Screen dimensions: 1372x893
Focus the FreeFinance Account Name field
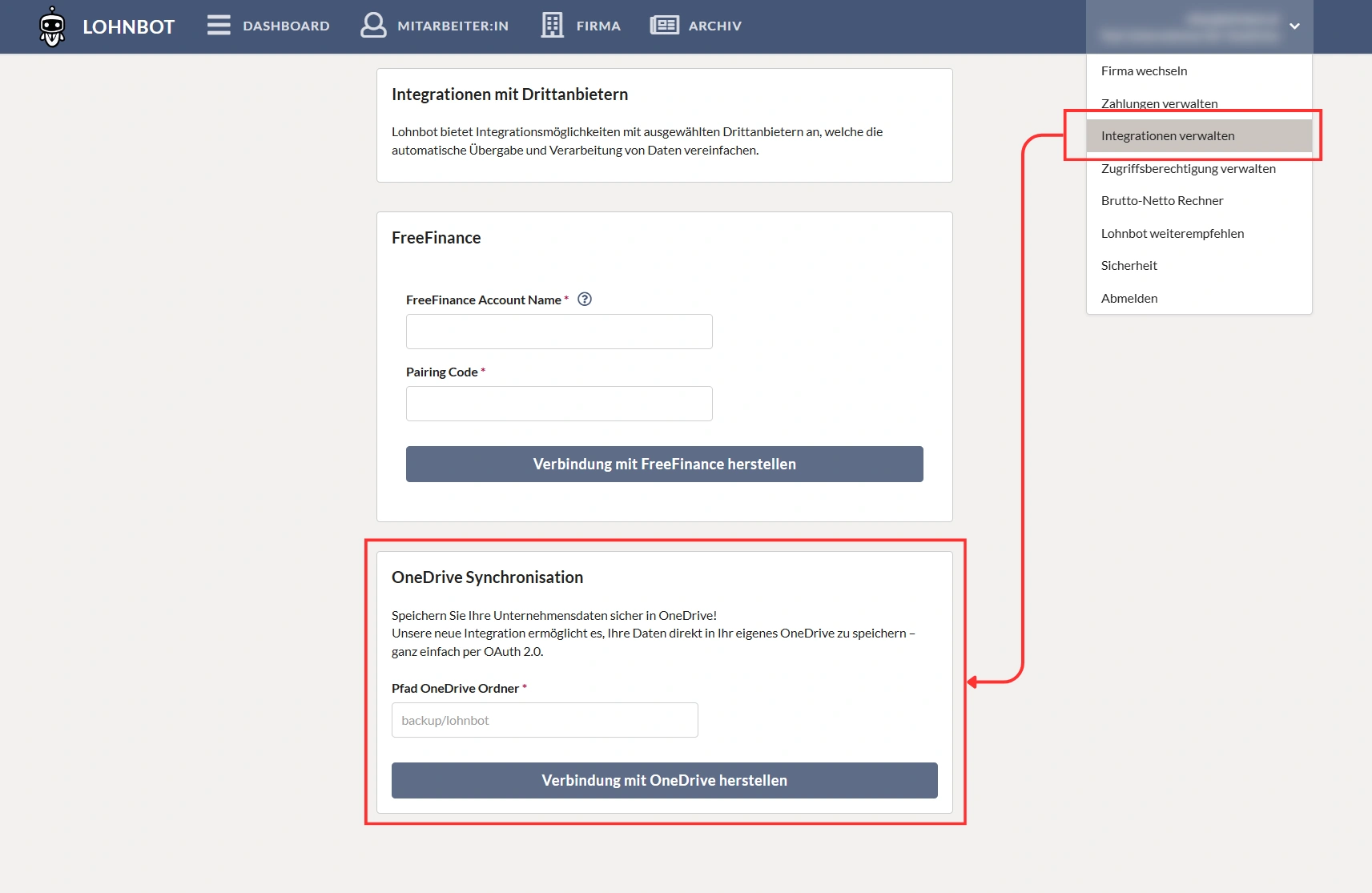558,332
